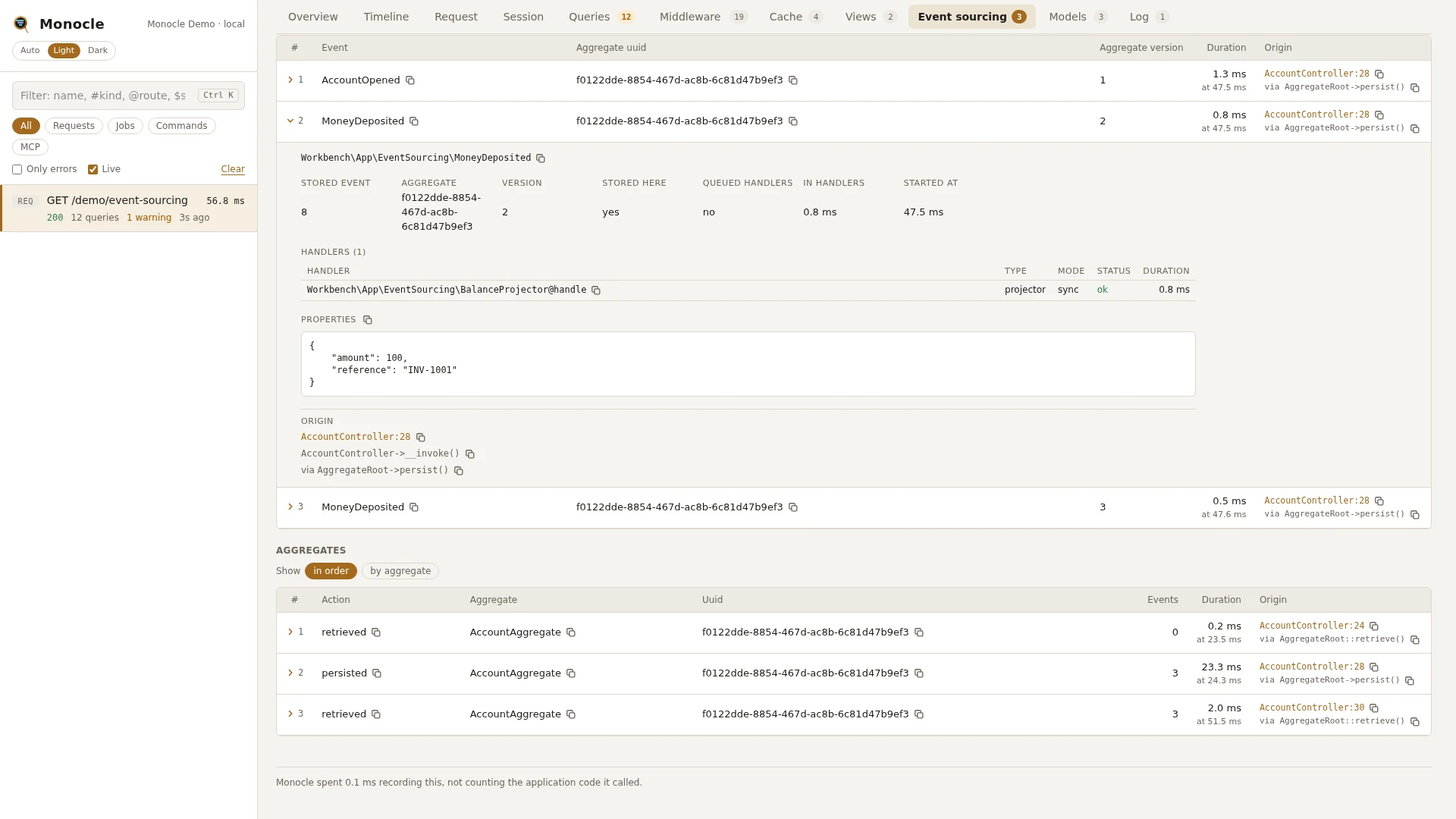
Task: Focus the filter search field
Action: tap(128, 96)
